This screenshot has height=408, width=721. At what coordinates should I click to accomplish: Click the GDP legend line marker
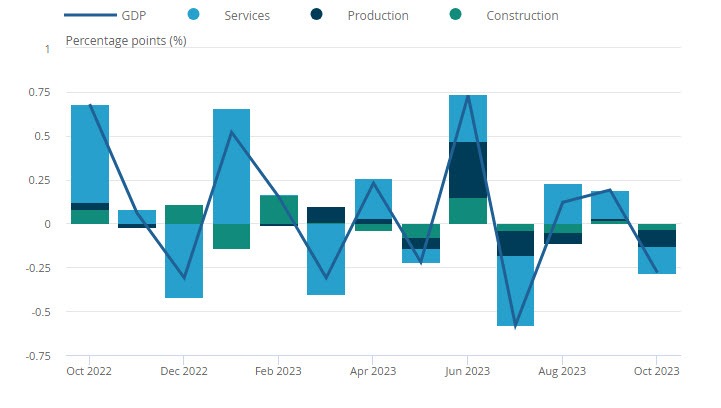click(x=90, y=15)
